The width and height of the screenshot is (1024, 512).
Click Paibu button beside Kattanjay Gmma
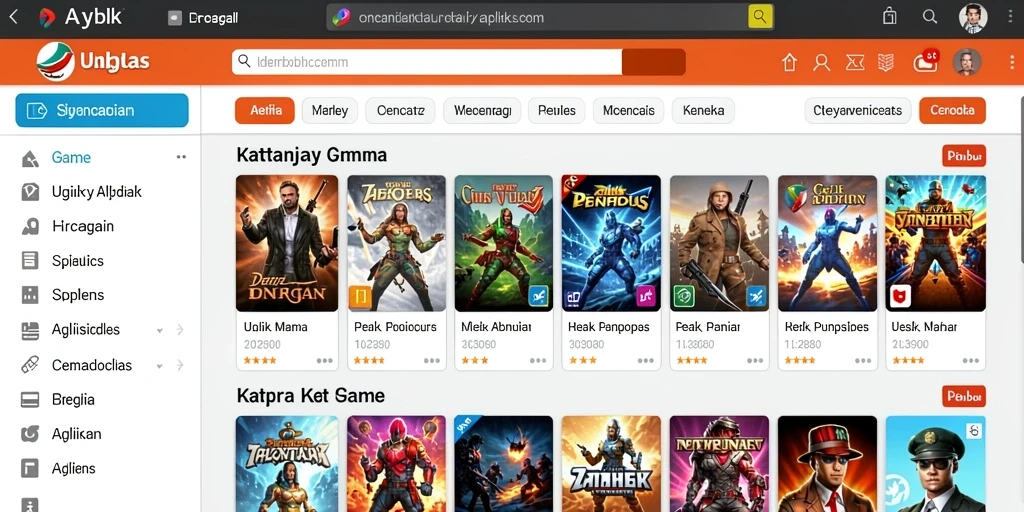(964, 156)
